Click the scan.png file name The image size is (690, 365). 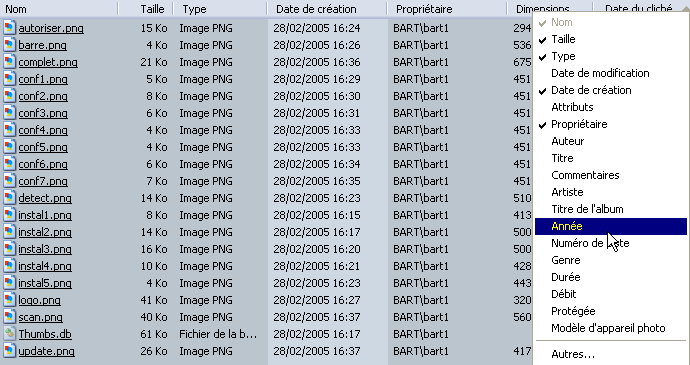pyautogui.click(x=40, y=317)
